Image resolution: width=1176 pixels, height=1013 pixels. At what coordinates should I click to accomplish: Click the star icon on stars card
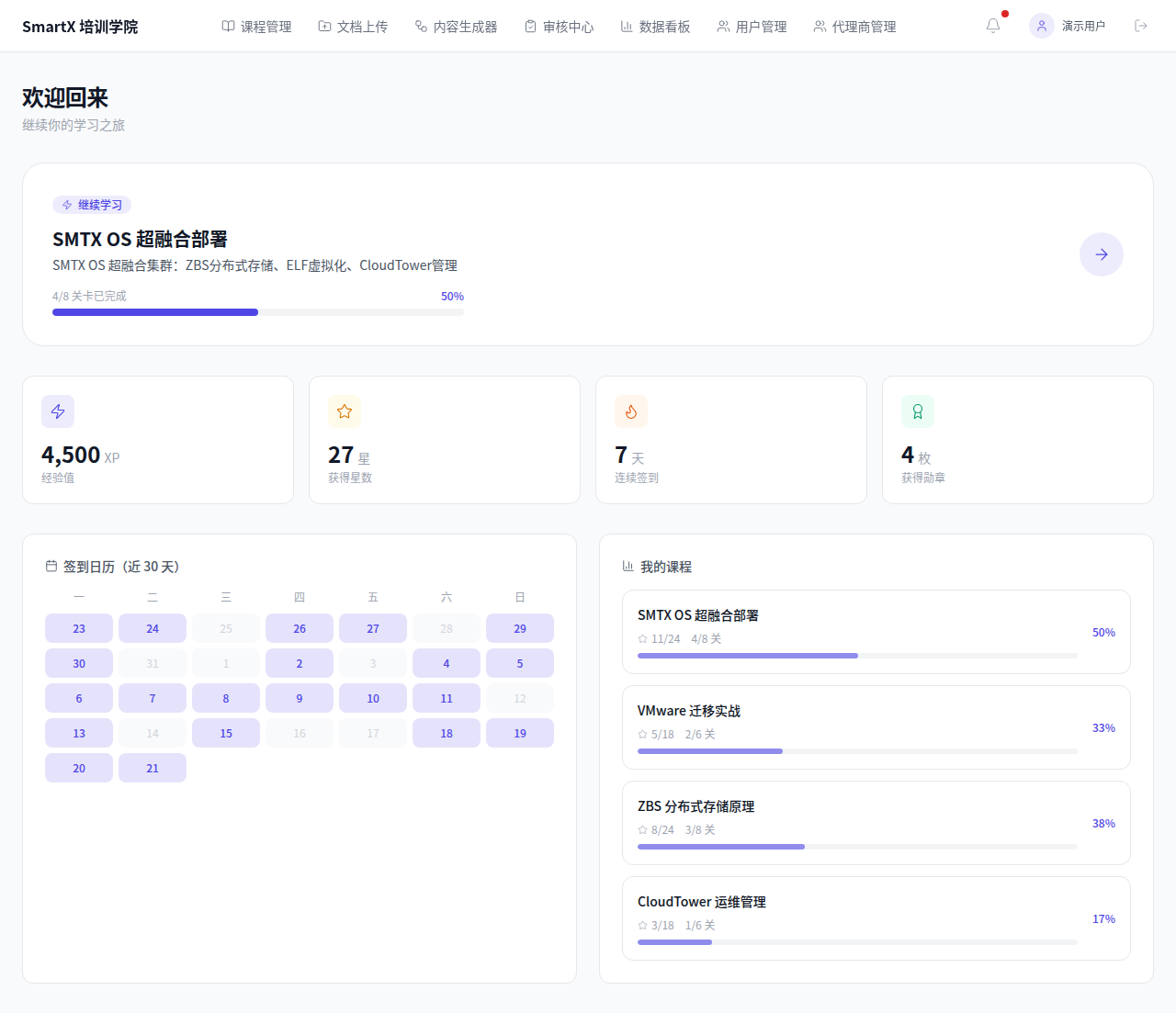coord(345,411)
